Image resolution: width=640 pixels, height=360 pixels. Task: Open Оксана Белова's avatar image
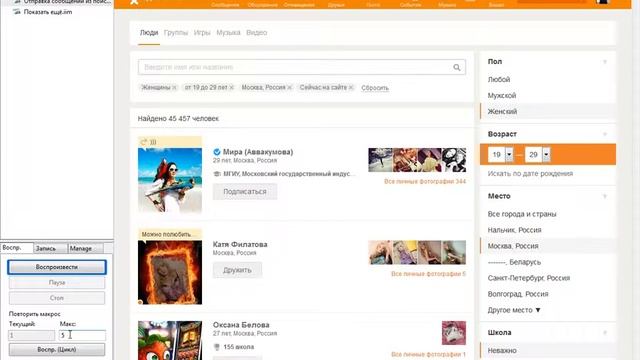point(170,340)
